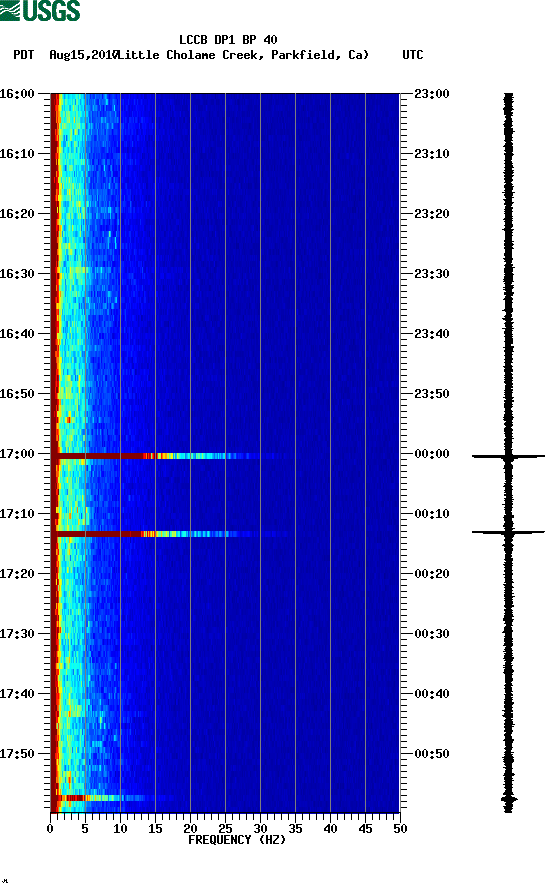Click the '16:10' PDT time label
Screen dimensions: 552x892
click(x=17, y=154)
